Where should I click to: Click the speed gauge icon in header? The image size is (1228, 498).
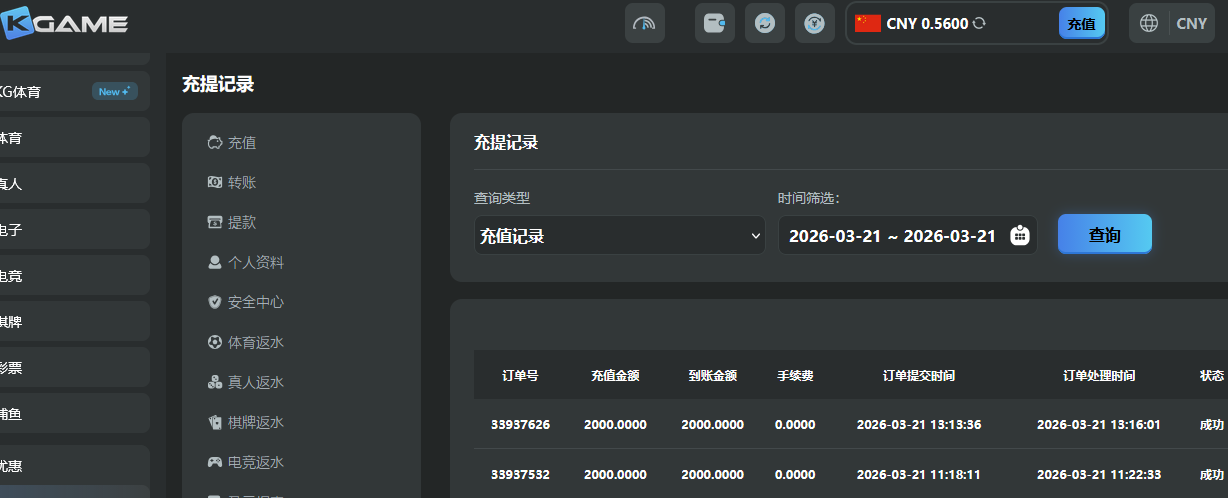(x=645, y=23)
